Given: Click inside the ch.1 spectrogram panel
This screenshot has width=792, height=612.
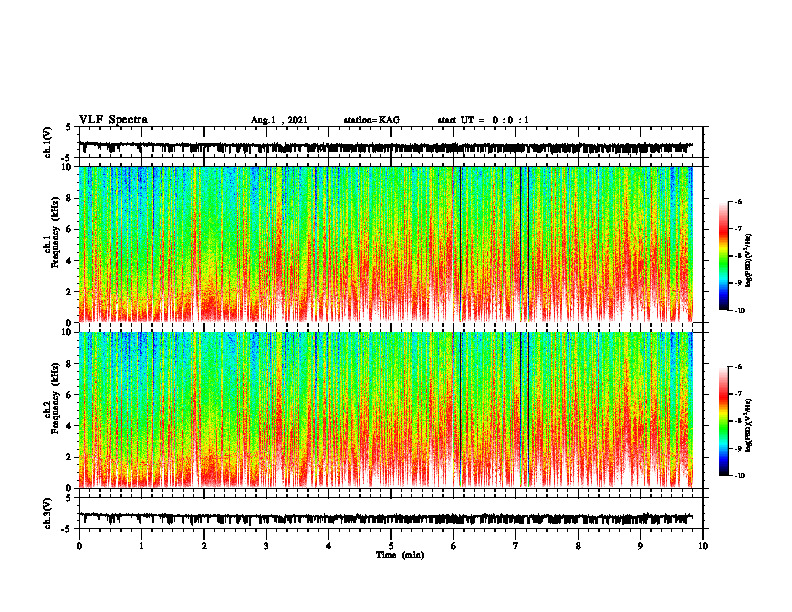Looking at the screenshot, I should coord(386,244).
